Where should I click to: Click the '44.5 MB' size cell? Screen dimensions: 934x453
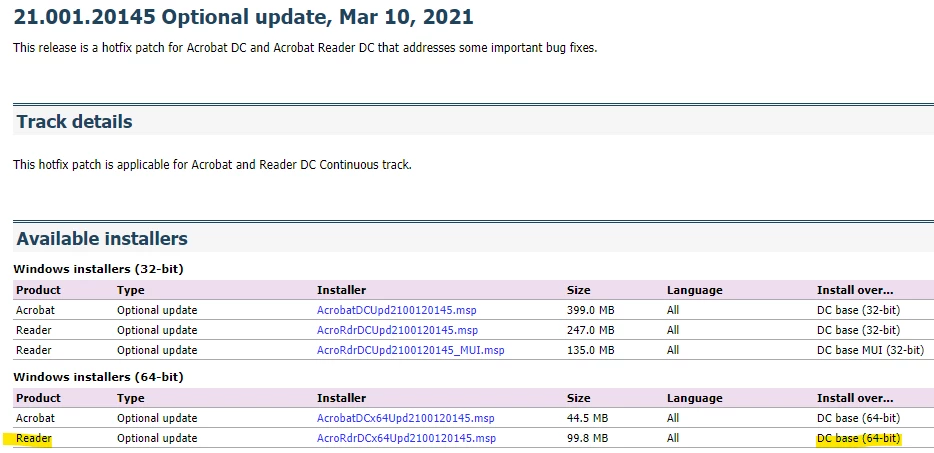pos(587,418)
